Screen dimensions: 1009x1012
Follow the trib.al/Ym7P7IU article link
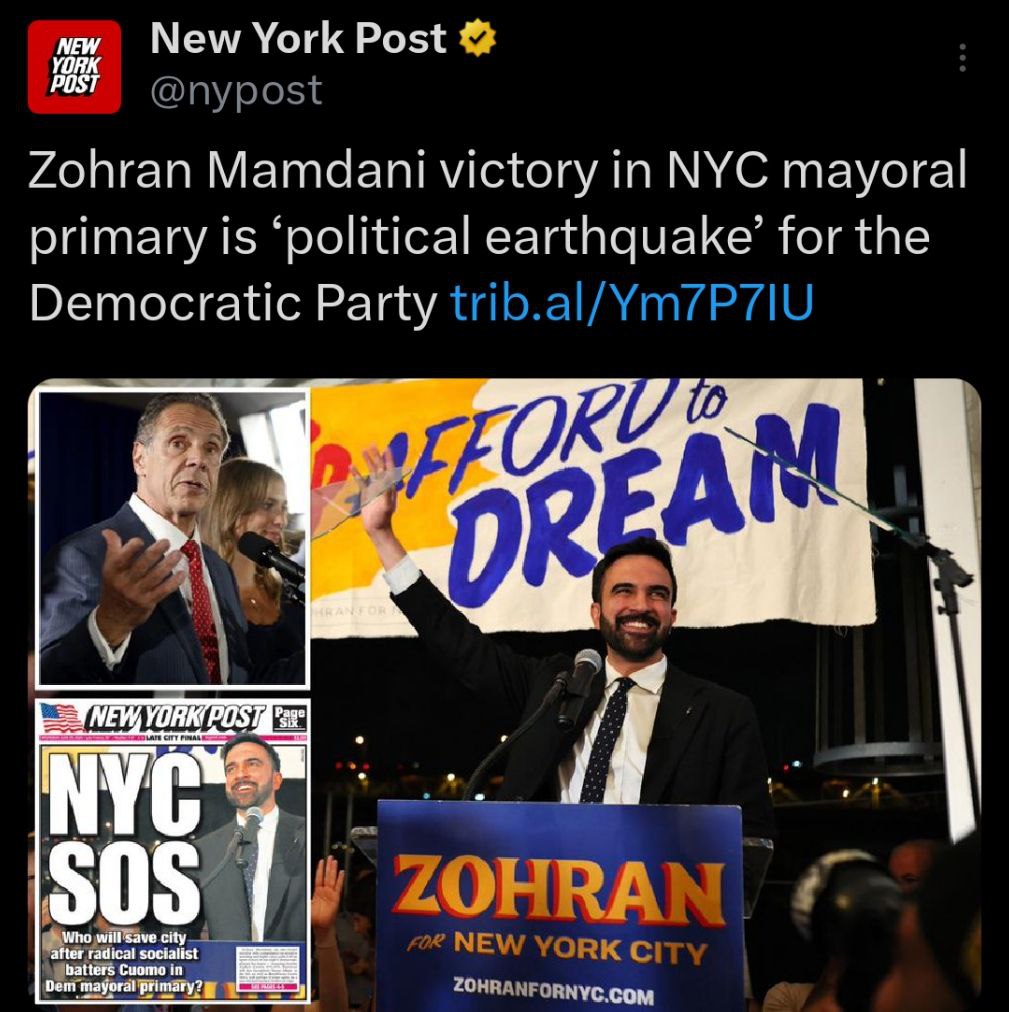[x=631, y=302]
